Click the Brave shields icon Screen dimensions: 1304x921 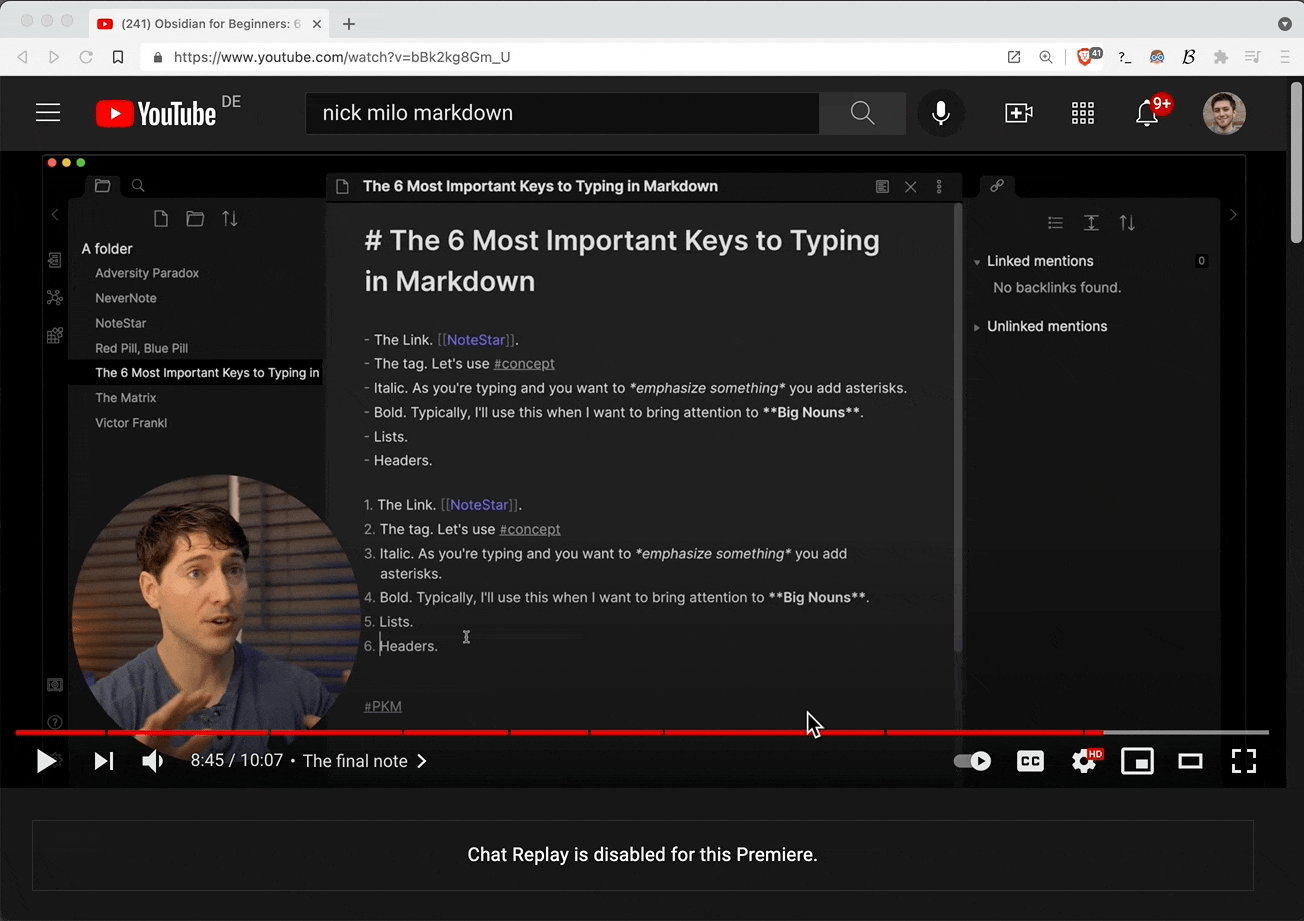tap(1087, 57)
